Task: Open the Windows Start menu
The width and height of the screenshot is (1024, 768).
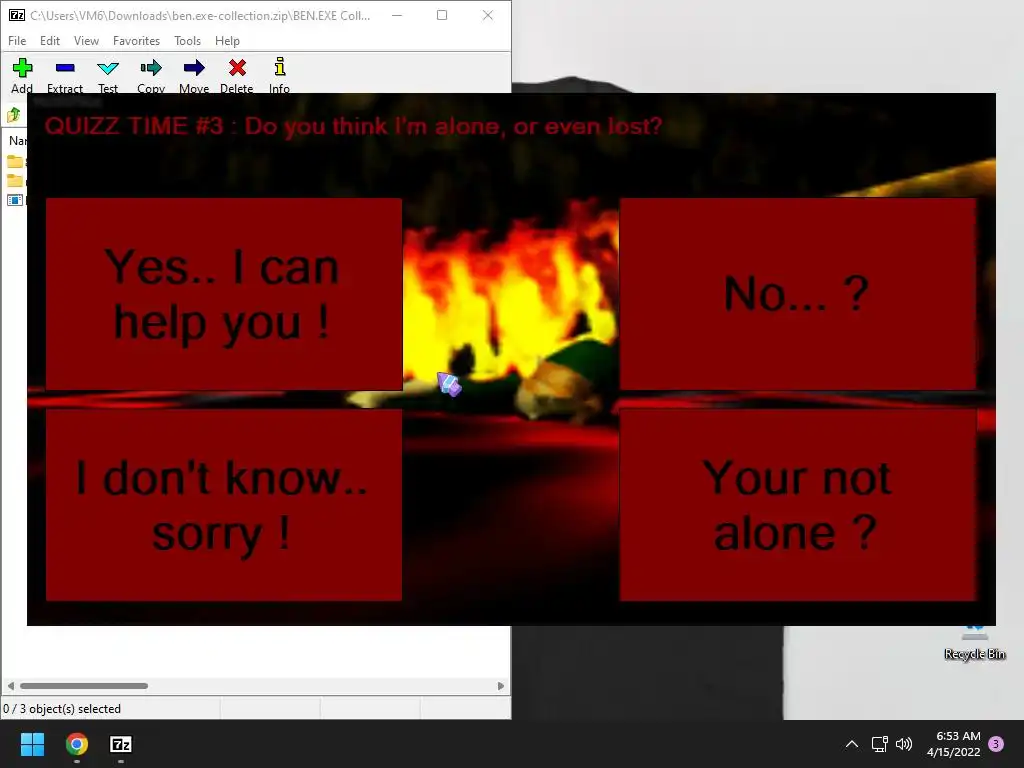Action: (x=32, y=744)
